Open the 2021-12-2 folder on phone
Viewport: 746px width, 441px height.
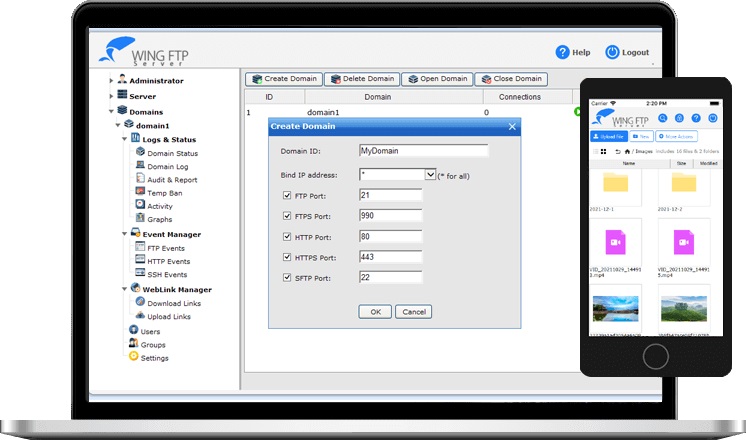(684, 183)
